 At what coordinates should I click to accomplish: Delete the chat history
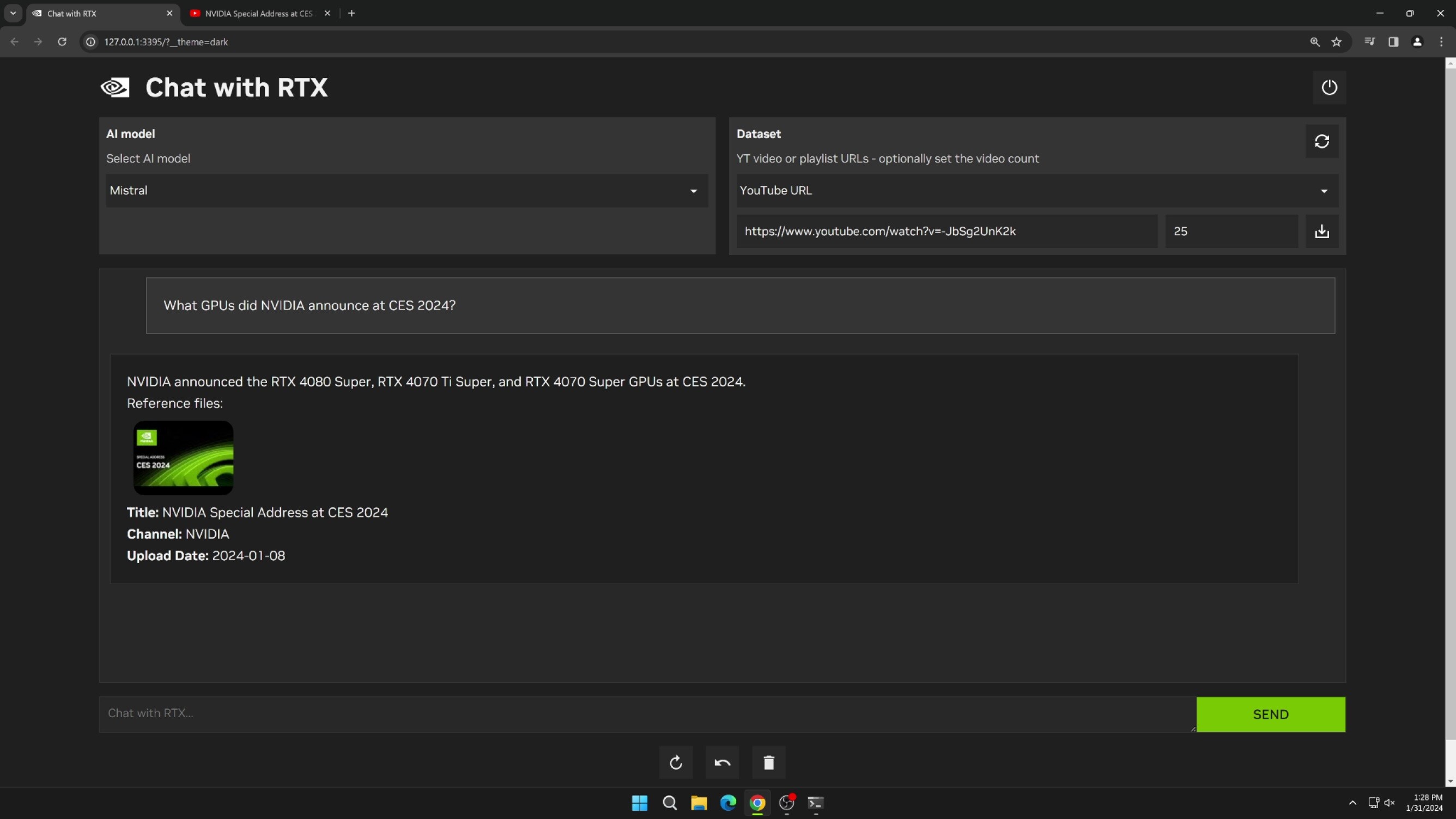768,762
